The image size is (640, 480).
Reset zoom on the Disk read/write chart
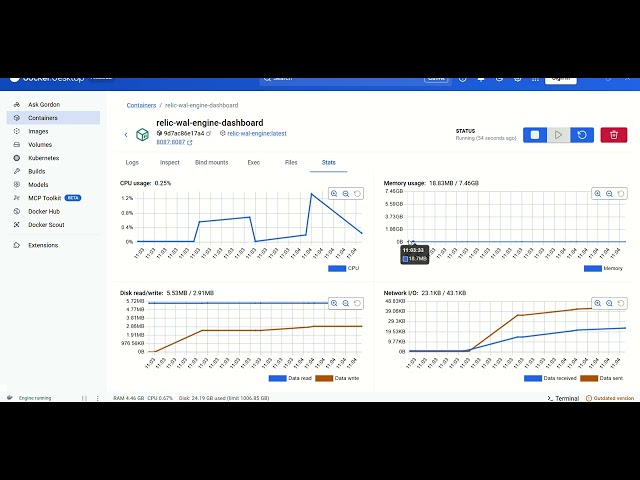pyautogui.click(x=357, y=303)
